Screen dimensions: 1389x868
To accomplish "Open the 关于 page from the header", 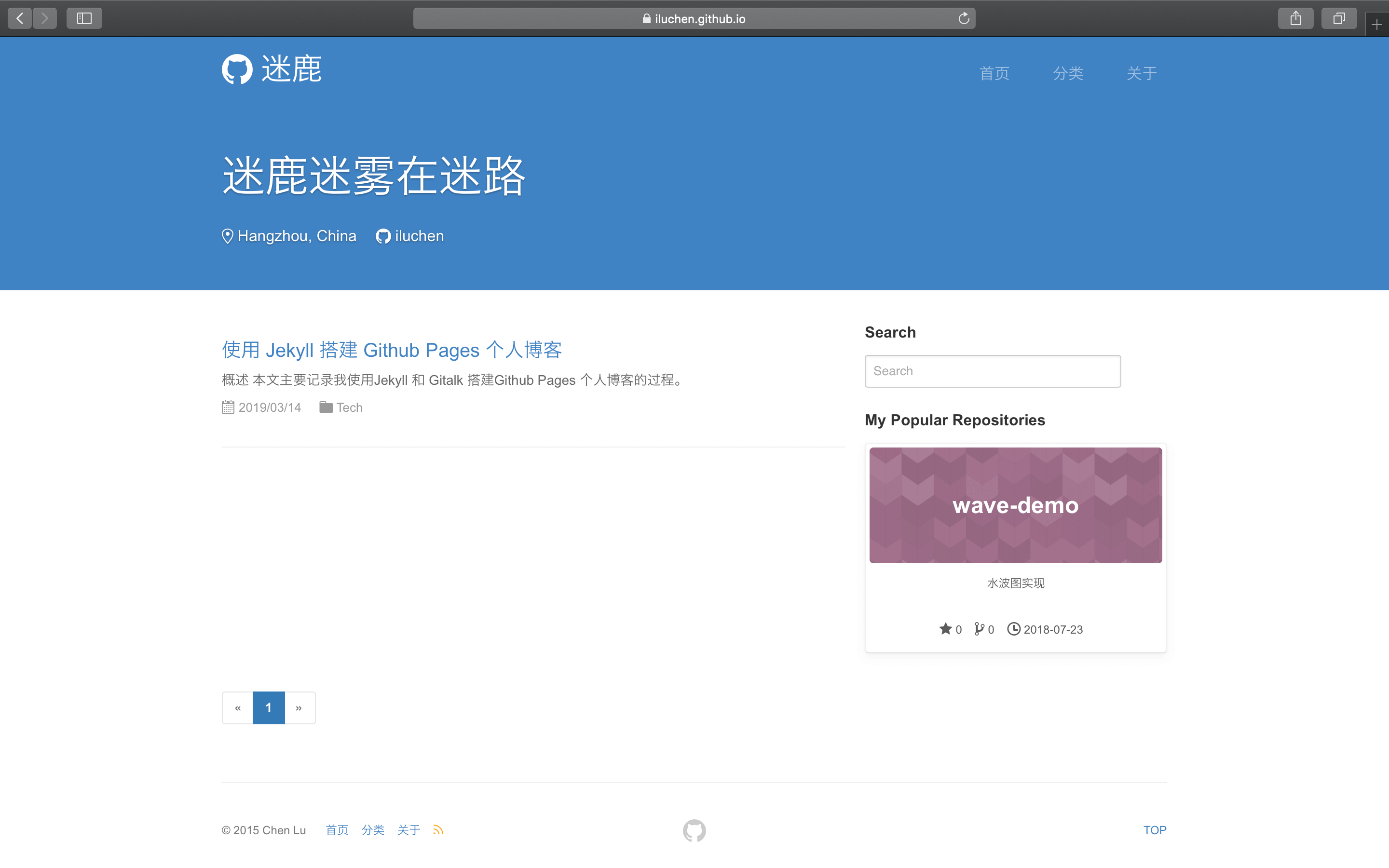I will pyautogui.click(x=1141, y=73).
